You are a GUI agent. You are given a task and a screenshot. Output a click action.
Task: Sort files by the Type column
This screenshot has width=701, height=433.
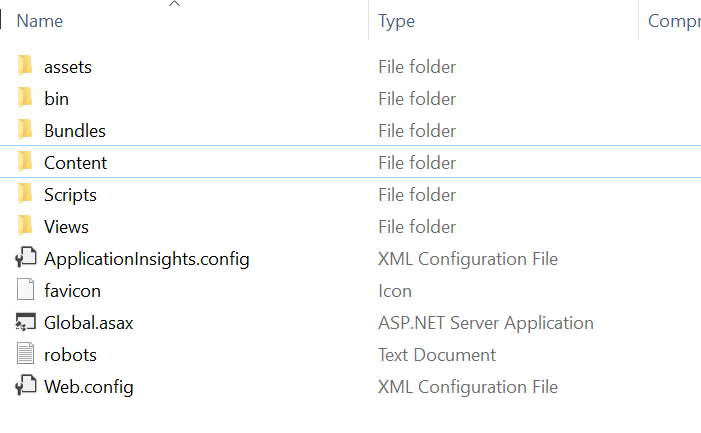click(x=397, y=21)
